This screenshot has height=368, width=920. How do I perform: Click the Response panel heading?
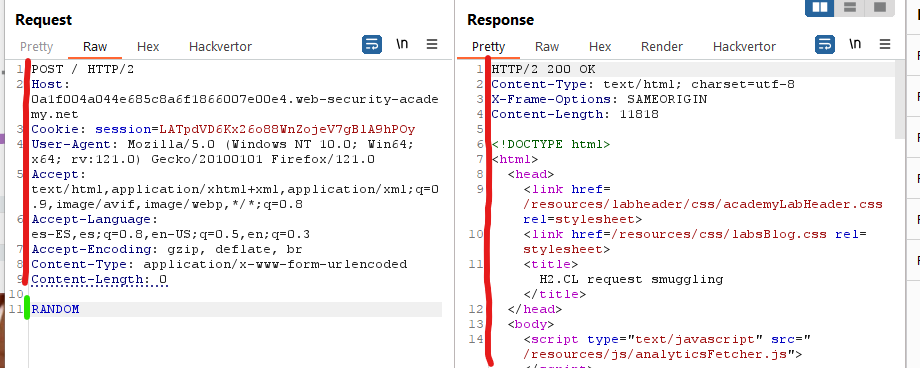pos(500,20)
